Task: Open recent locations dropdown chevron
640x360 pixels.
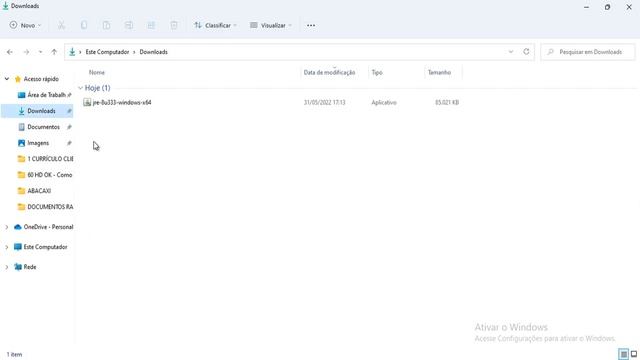Action: pyautogui.click(x=40, y=52)
